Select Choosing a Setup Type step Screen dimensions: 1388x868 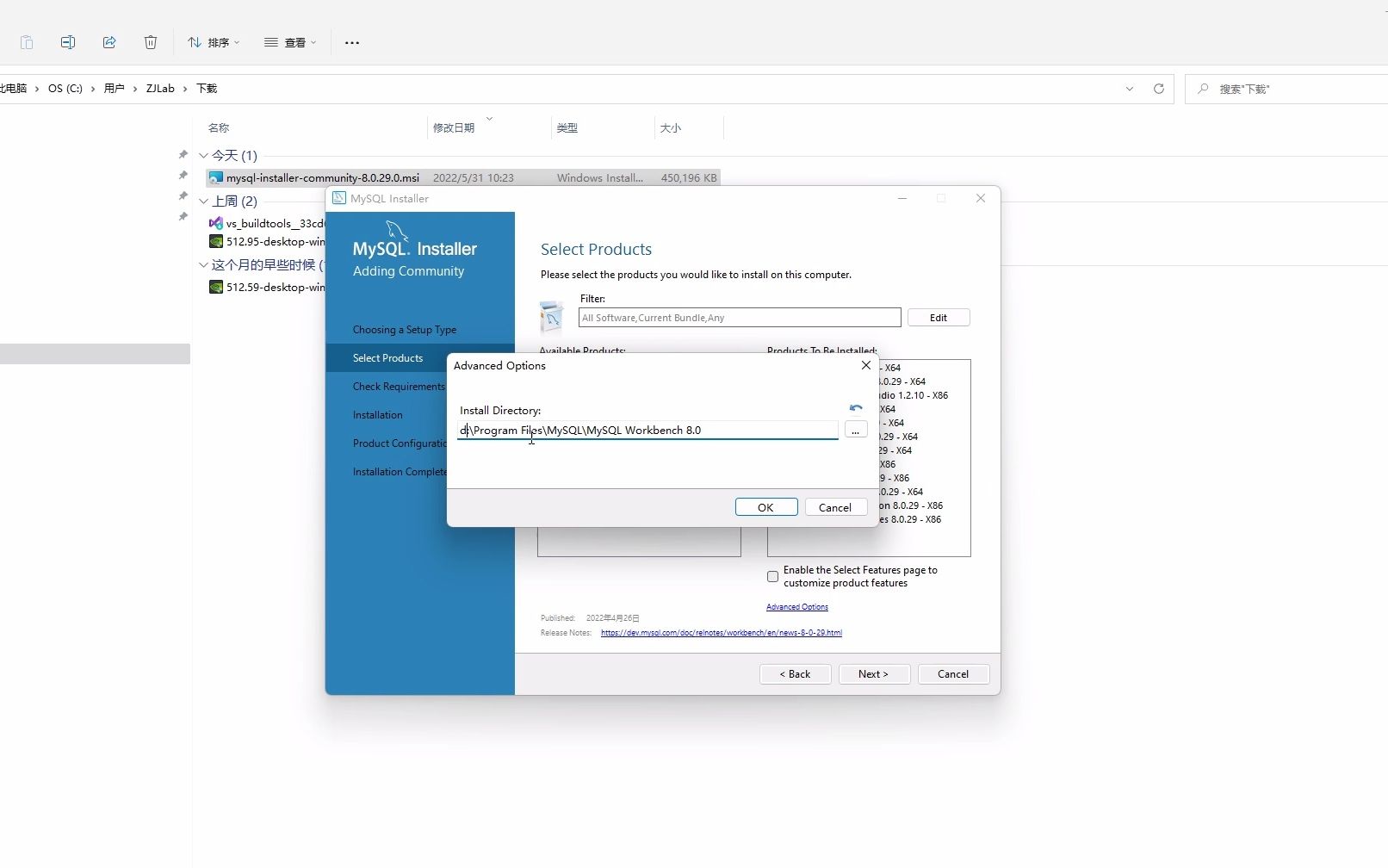click(405, 330)
